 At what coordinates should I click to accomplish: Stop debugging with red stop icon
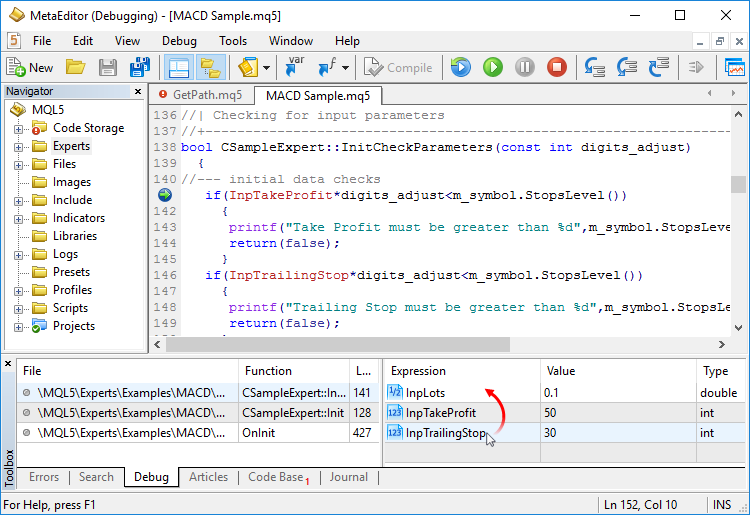click(x=557, y=67)
